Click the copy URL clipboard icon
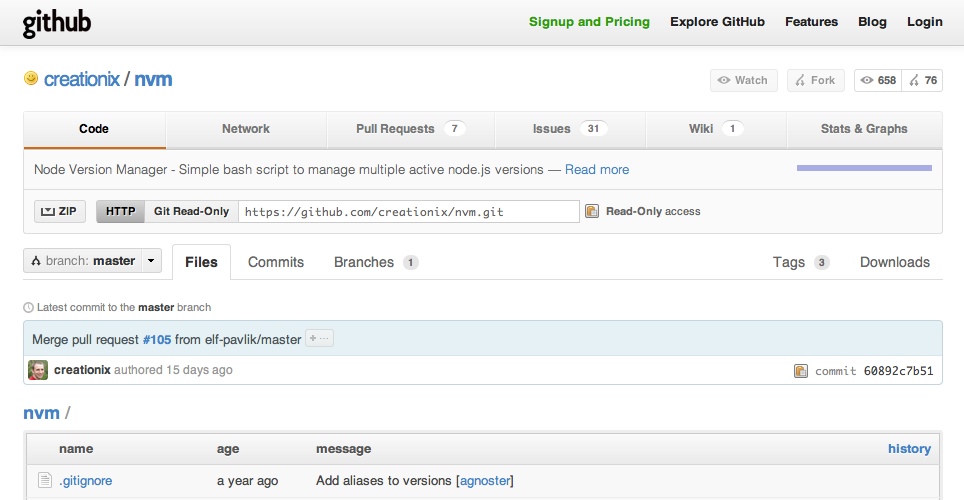The image size is (964, 500). [x=591, y=212]
